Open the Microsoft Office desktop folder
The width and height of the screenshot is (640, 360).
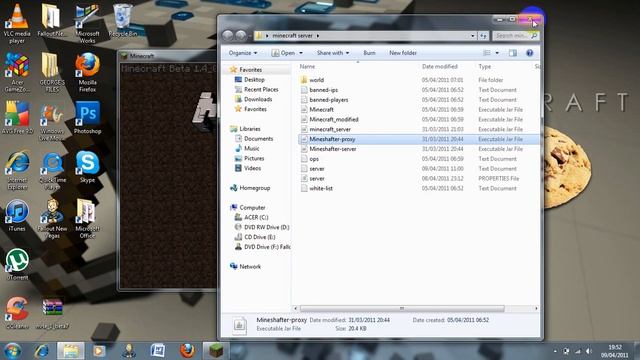click(87, 218)
